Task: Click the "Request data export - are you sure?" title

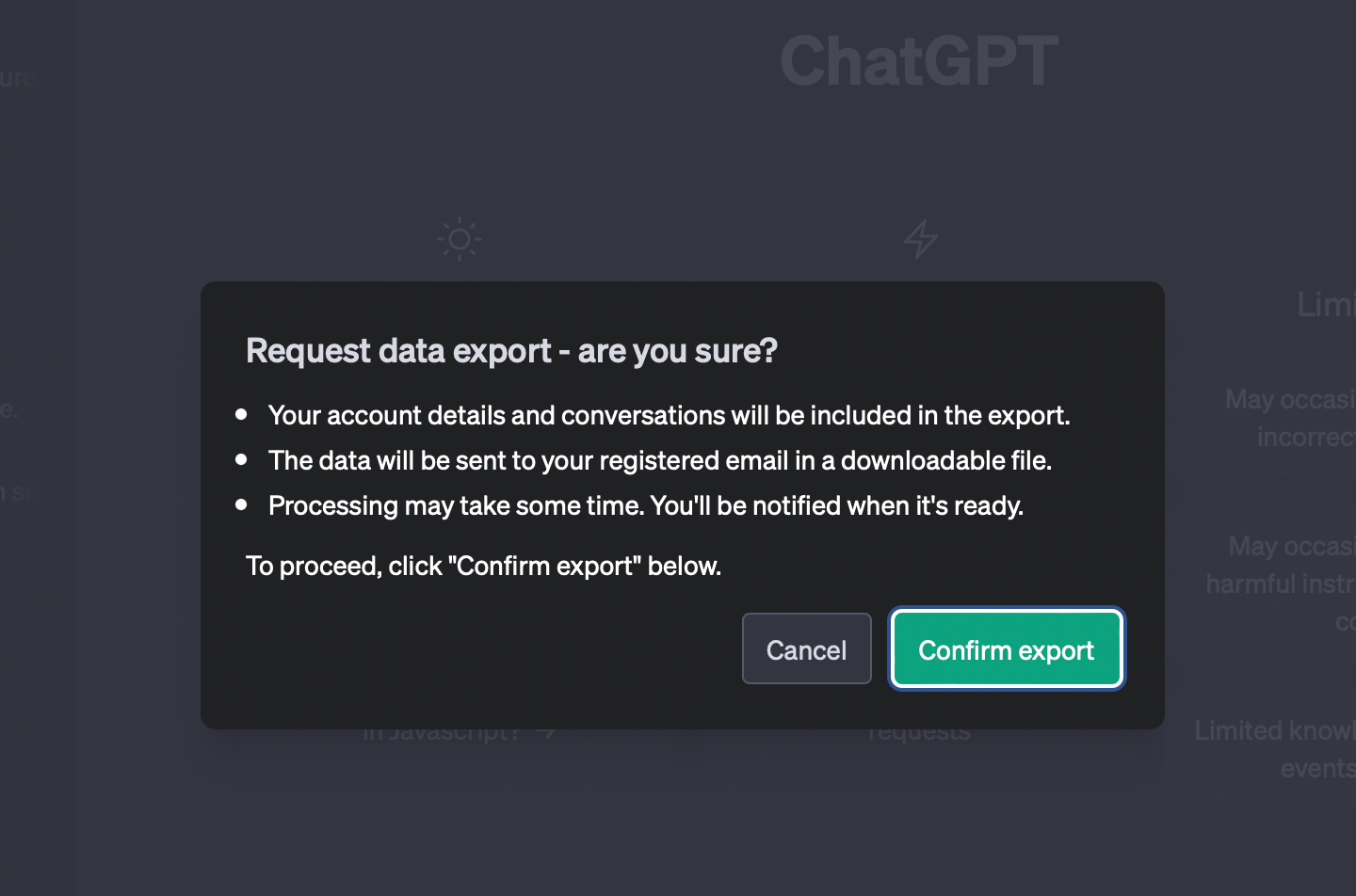Action: click(511, 350)
